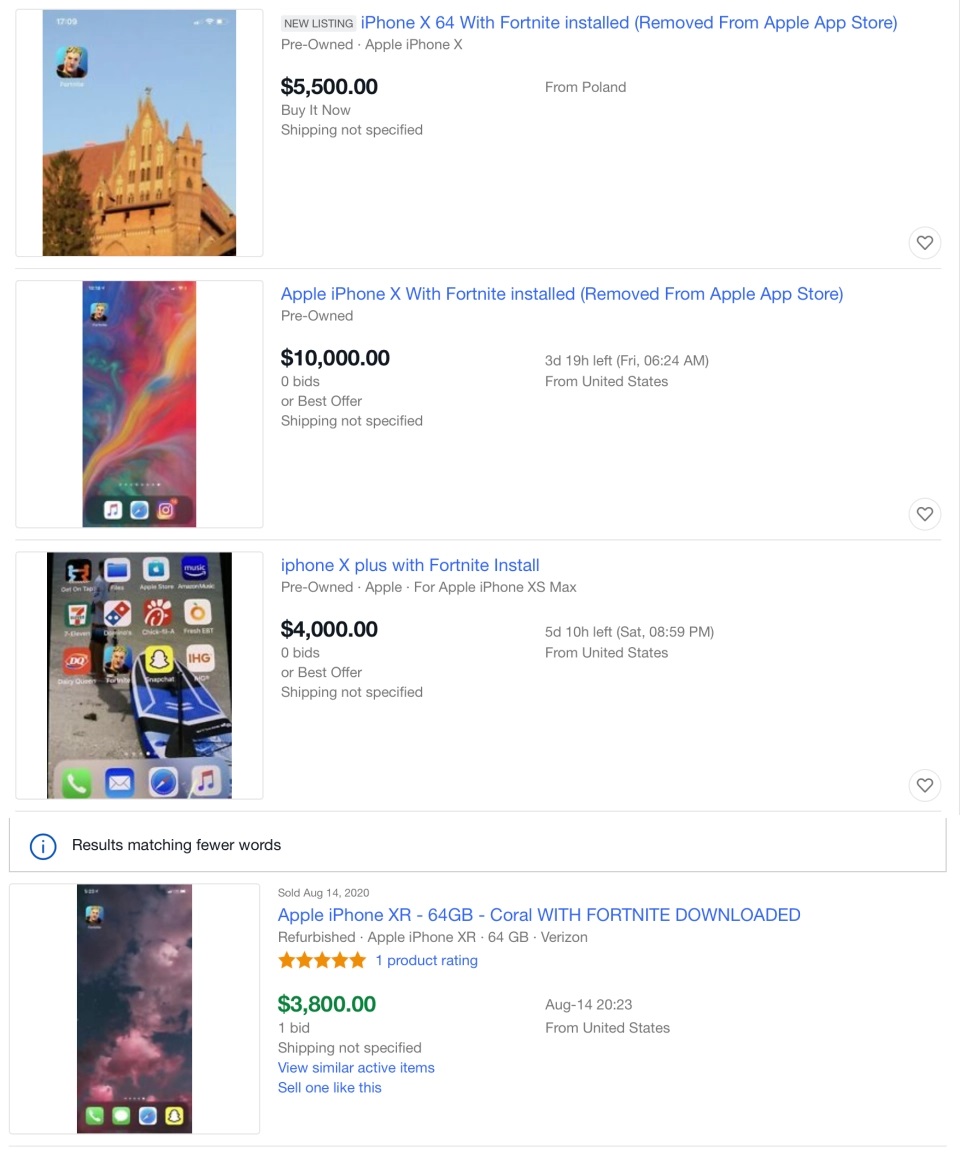Toggle watchlist heart on the $10,000 iPhone X listing

click(924, 513)
